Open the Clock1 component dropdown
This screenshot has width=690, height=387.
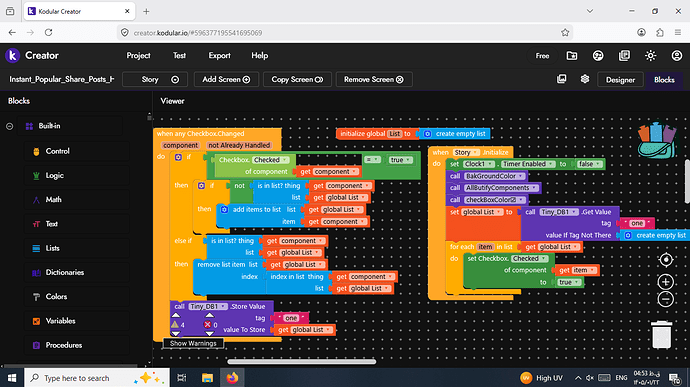[478, 164]
